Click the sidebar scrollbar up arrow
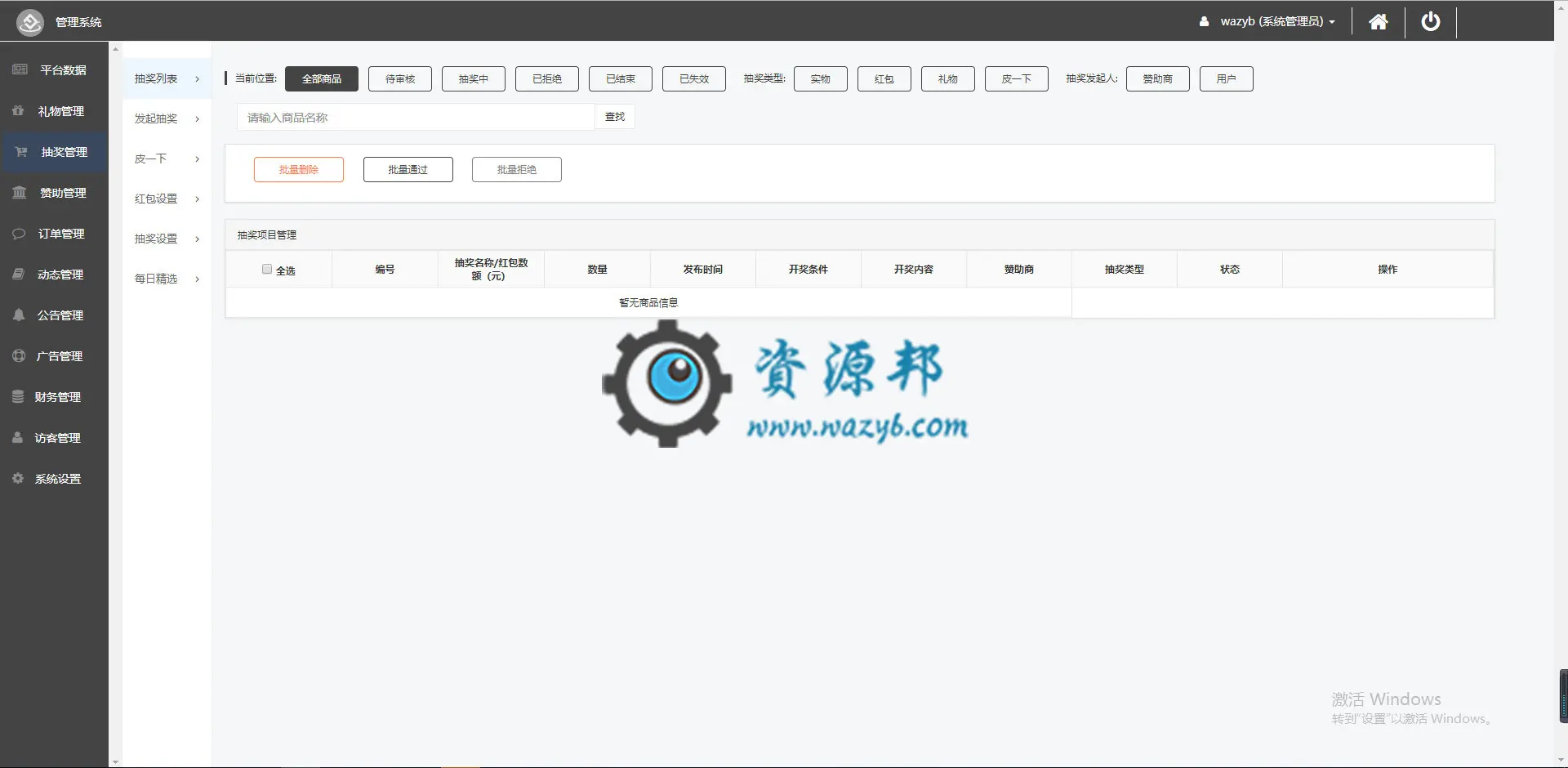This screenshot has height=768, width=1568. 115,49
